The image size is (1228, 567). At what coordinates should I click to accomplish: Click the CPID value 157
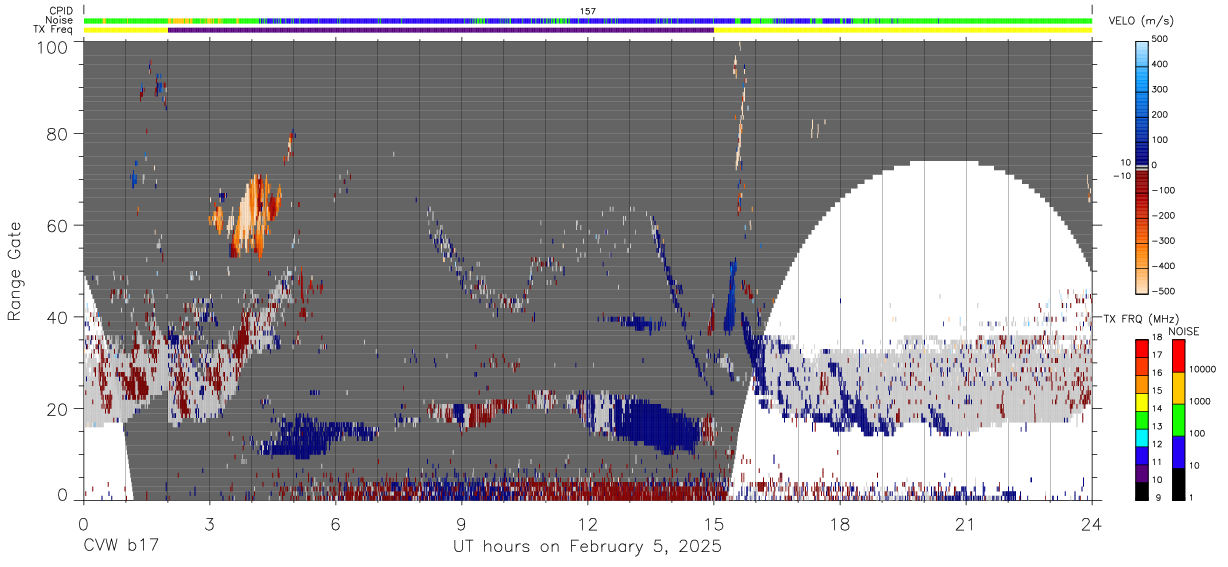tap(587, 11)
